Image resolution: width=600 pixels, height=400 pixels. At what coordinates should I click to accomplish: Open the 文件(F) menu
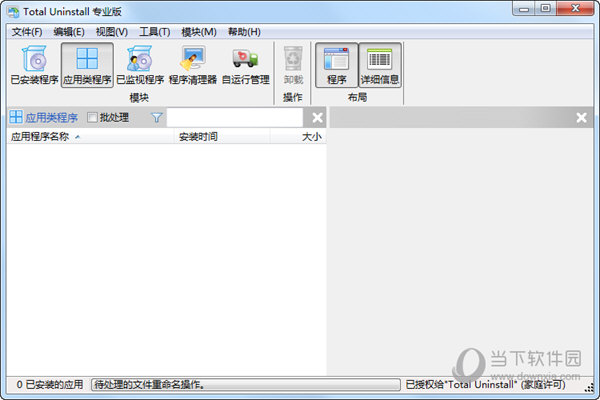pyautogui.click(x=27, y=32)
